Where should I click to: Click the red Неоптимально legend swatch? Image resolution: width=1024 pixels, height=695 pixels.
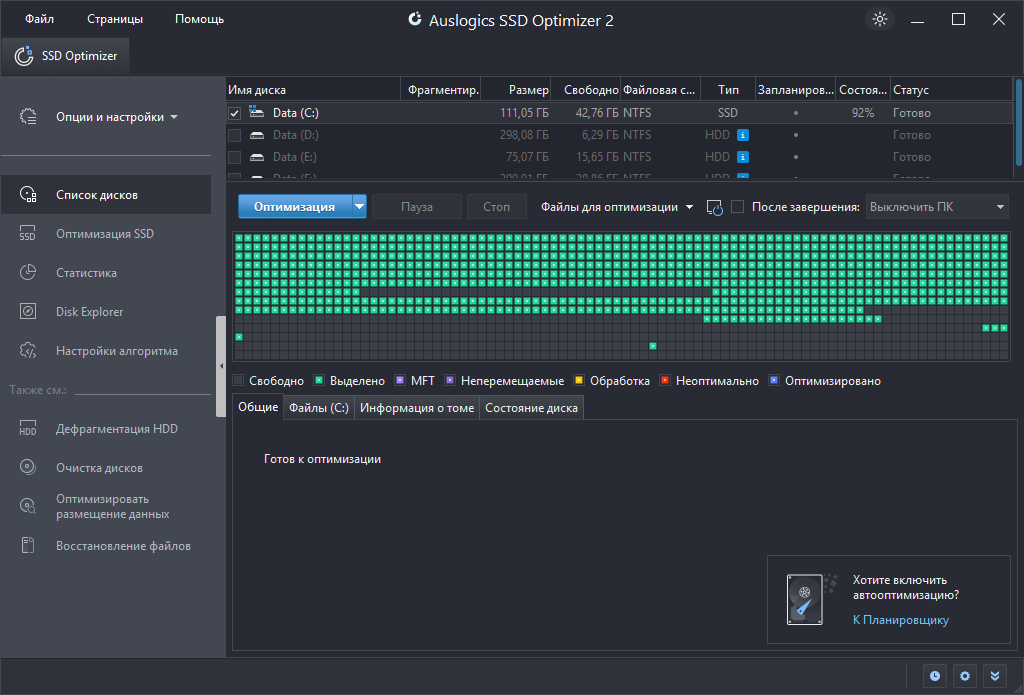(x=664, y=381)
